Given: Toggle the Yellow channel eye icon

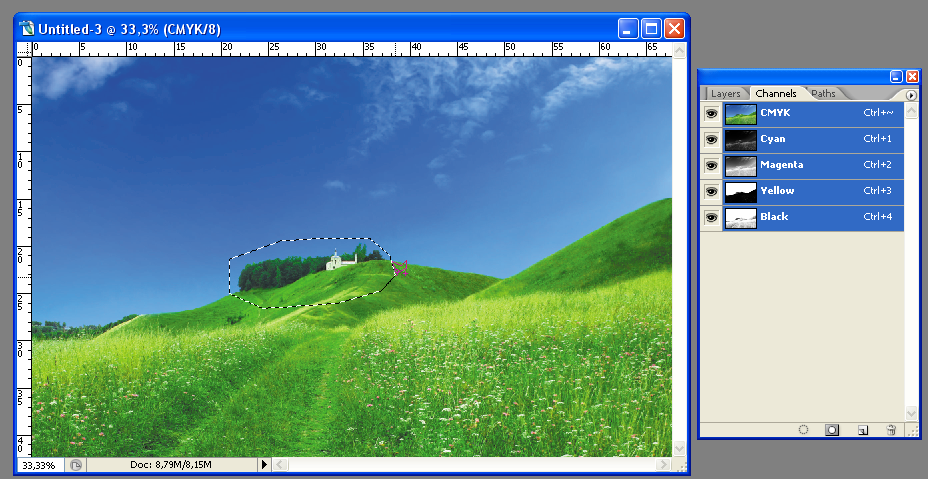Looking at the screenshot, I should pos(711,191).
